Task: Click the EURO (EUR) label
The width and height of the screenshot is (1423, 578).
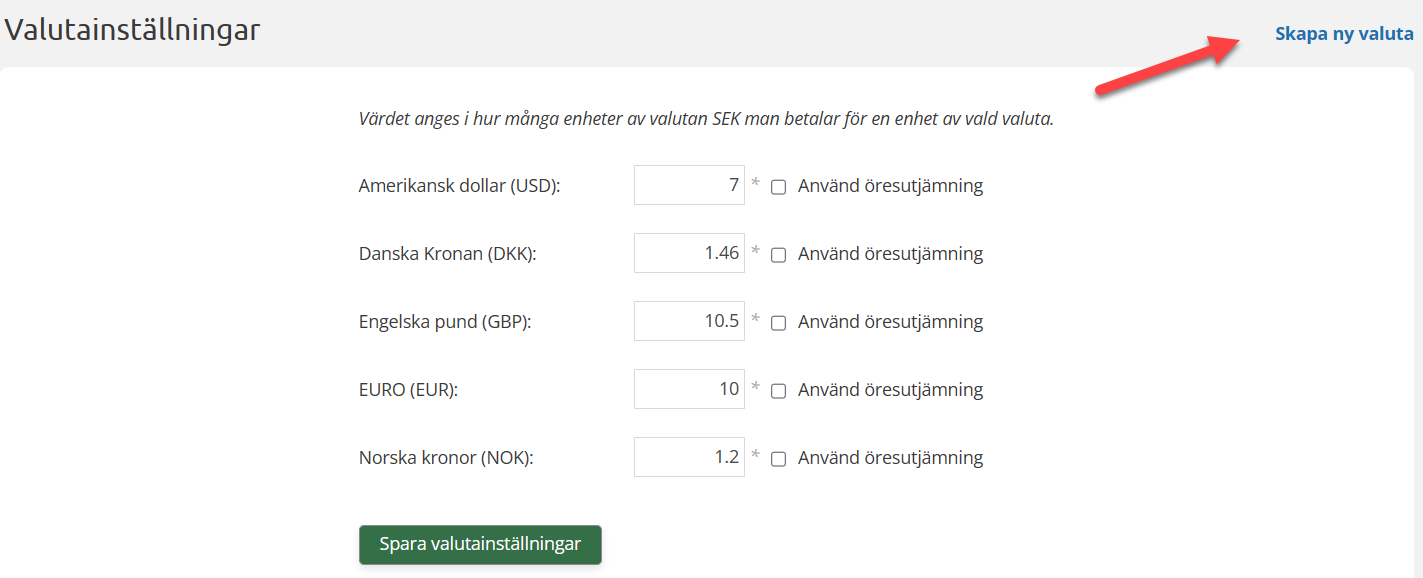Action: tap(408, 390)
